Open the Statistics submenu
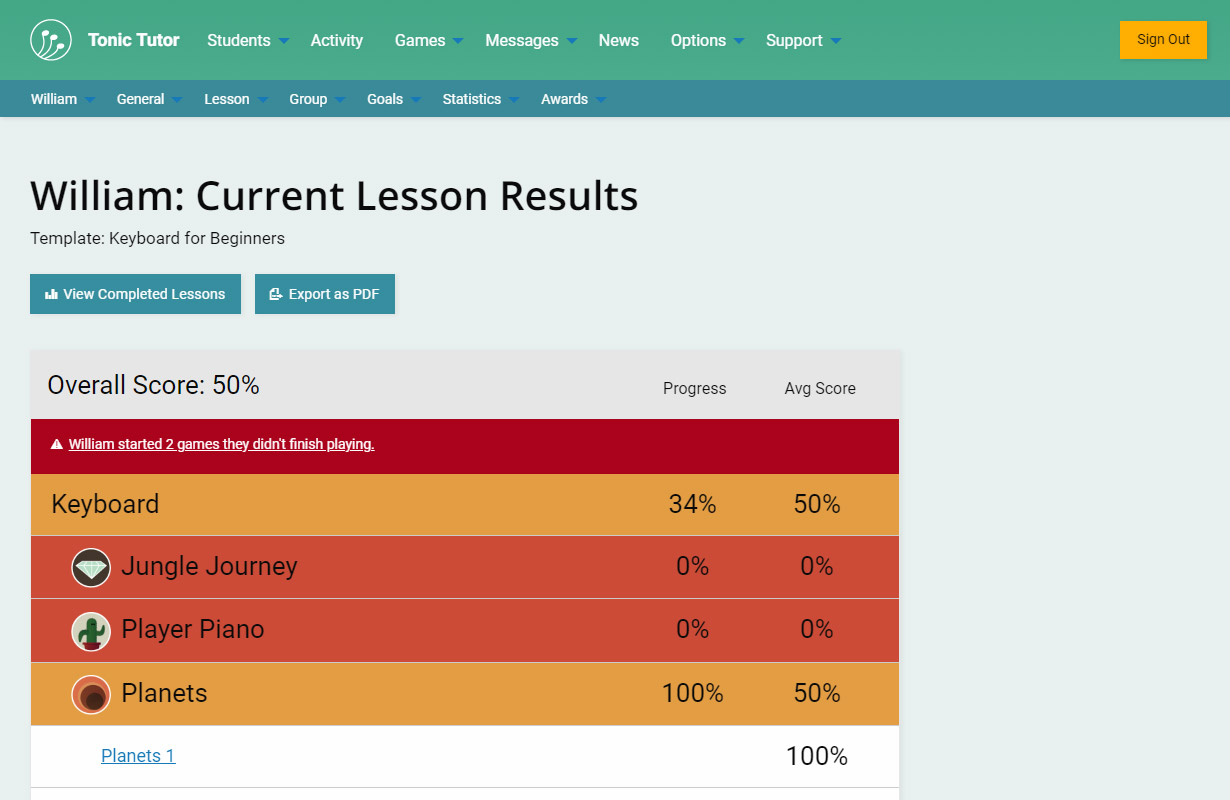The width and height of the screenshot is (1230, 800). pos(480,99)
